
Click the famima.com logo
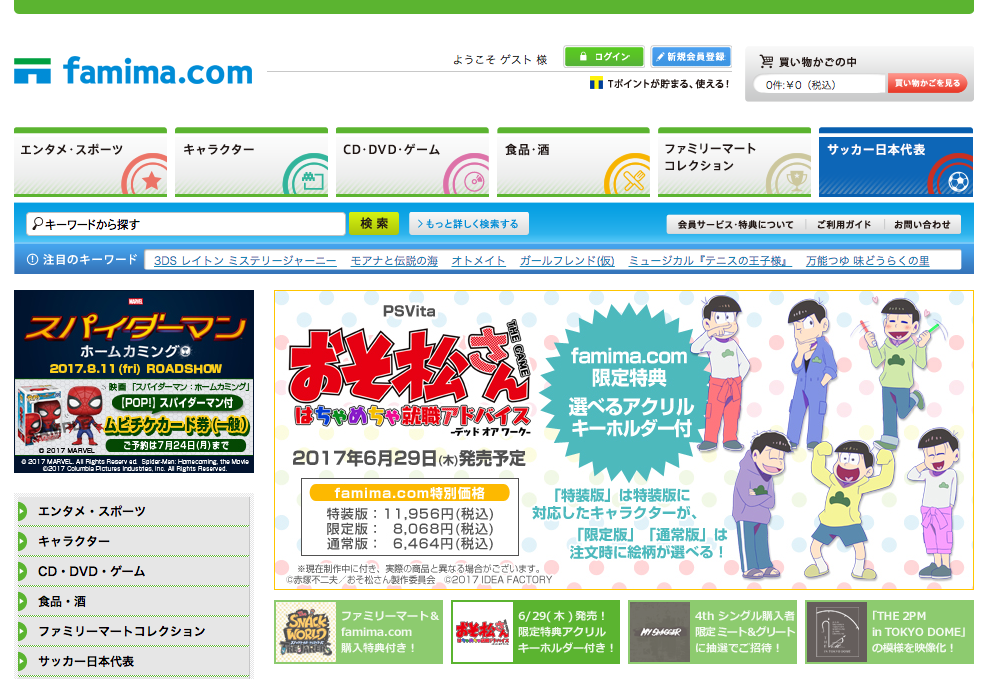click(x=133, y=72)
